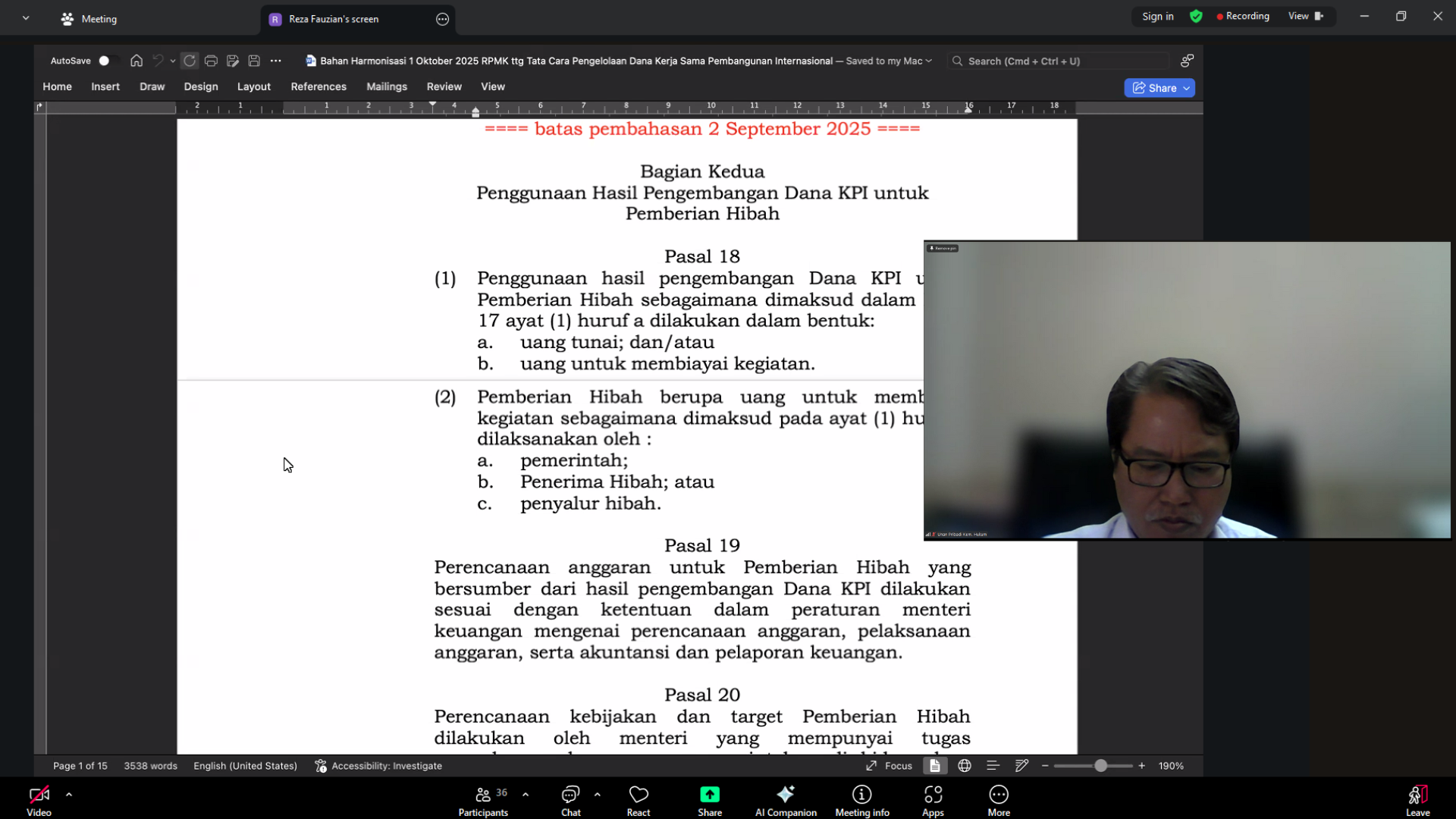Open the Layout ribbon tab
The height and width of the screenshot is (819, 1456).
click(x=253, y=86)
